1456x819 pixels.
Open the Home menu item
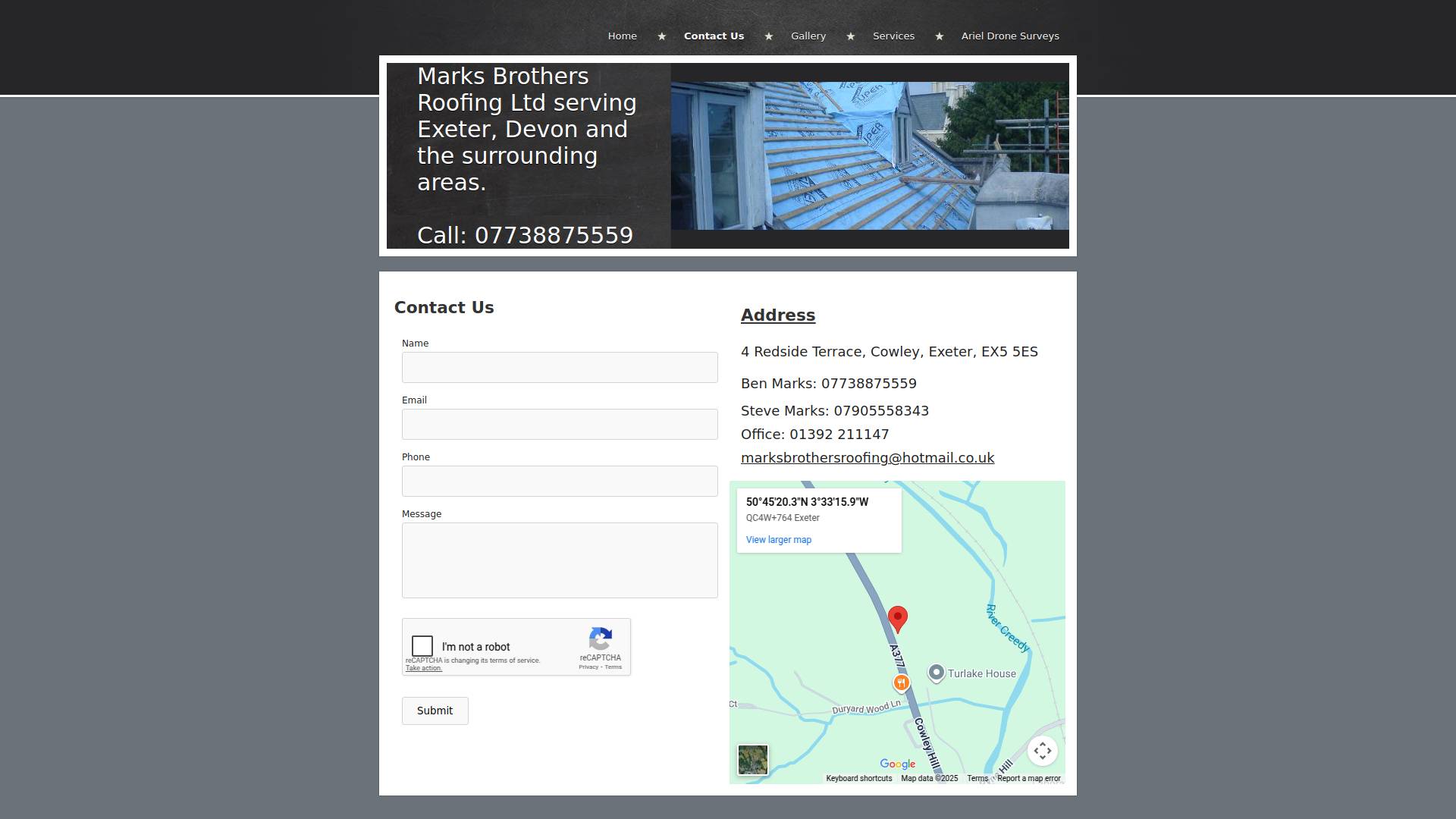(622, 36)
